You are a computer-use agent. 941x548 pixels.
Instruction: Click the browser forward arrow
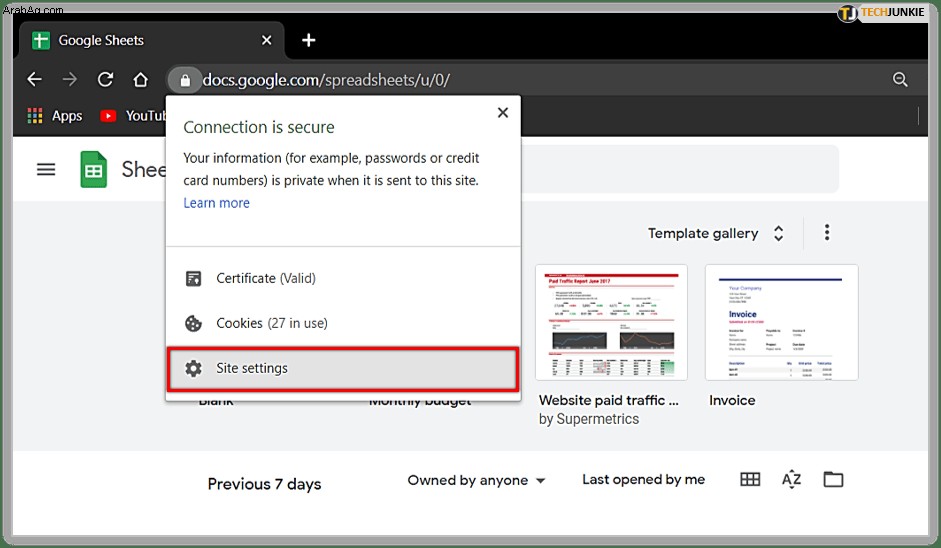70,79
